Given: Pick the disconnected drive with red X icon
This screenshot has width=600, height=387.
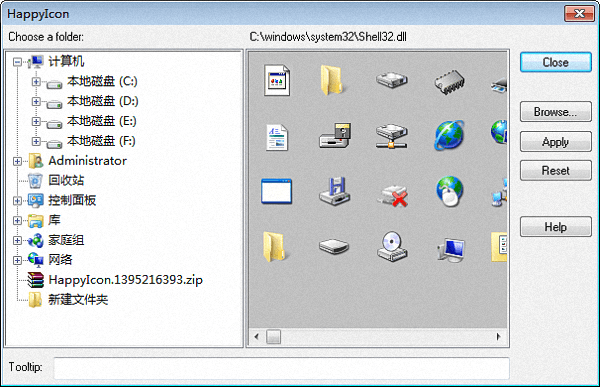Looking at the screenshot, I should point(392,196).
